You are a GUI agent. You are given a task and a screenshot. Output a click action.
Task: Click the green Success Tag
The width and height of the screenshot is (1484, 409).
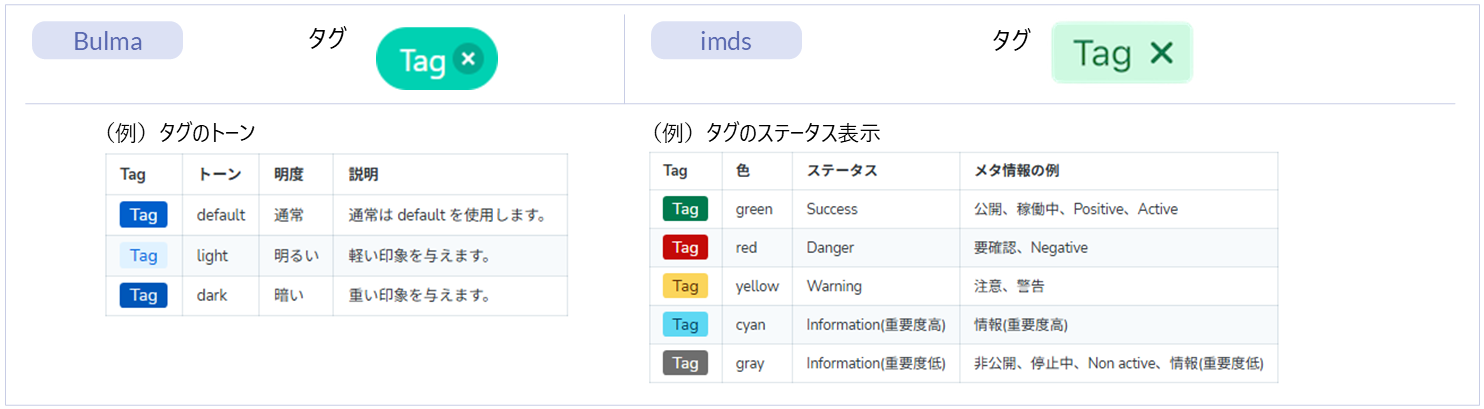pos(685,209)
